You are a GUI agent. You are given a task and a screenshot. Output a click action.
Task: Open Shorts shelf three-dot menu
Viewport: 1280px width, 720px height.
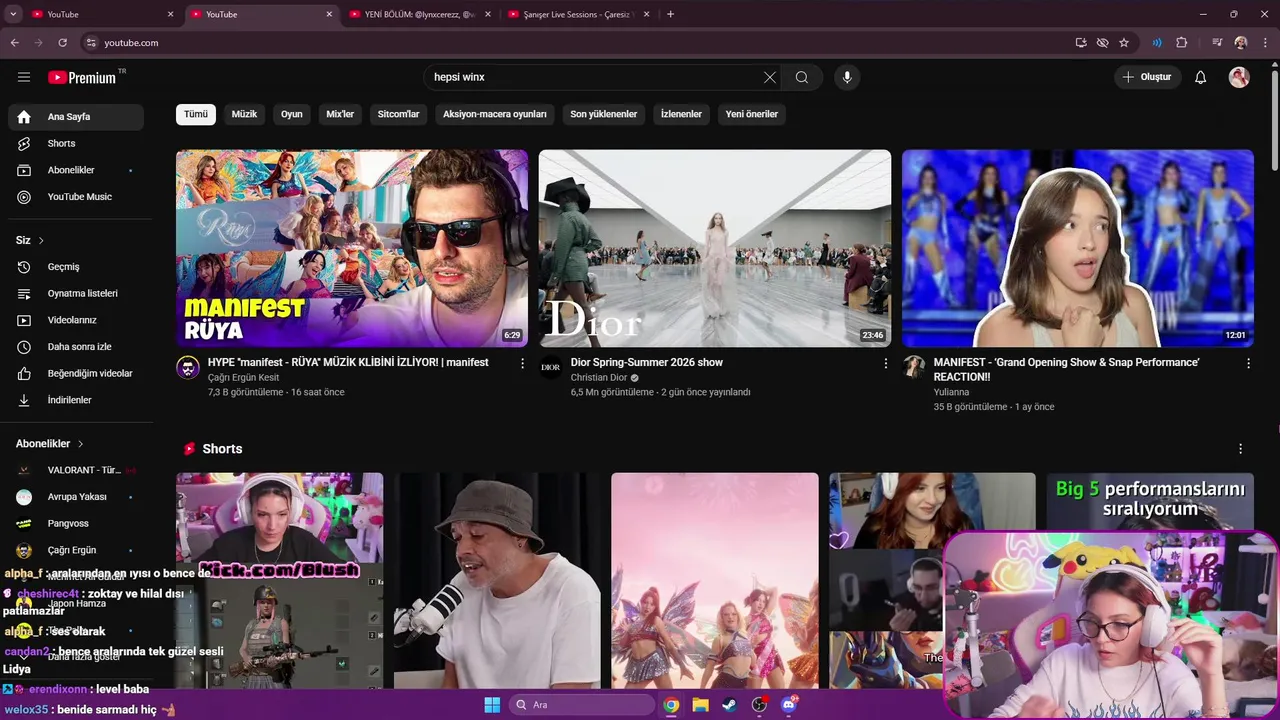[1240, 449]
